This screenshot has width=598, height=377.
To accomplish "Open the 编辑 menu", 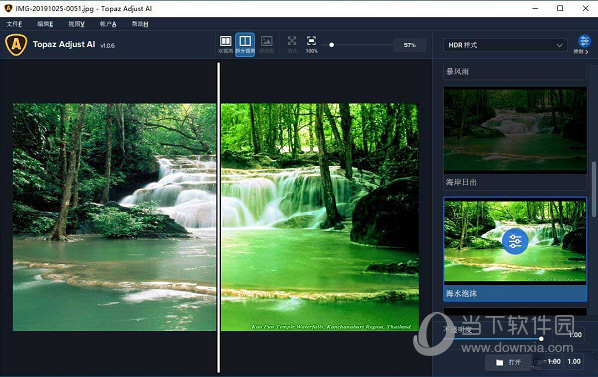I will coord(45,24).
